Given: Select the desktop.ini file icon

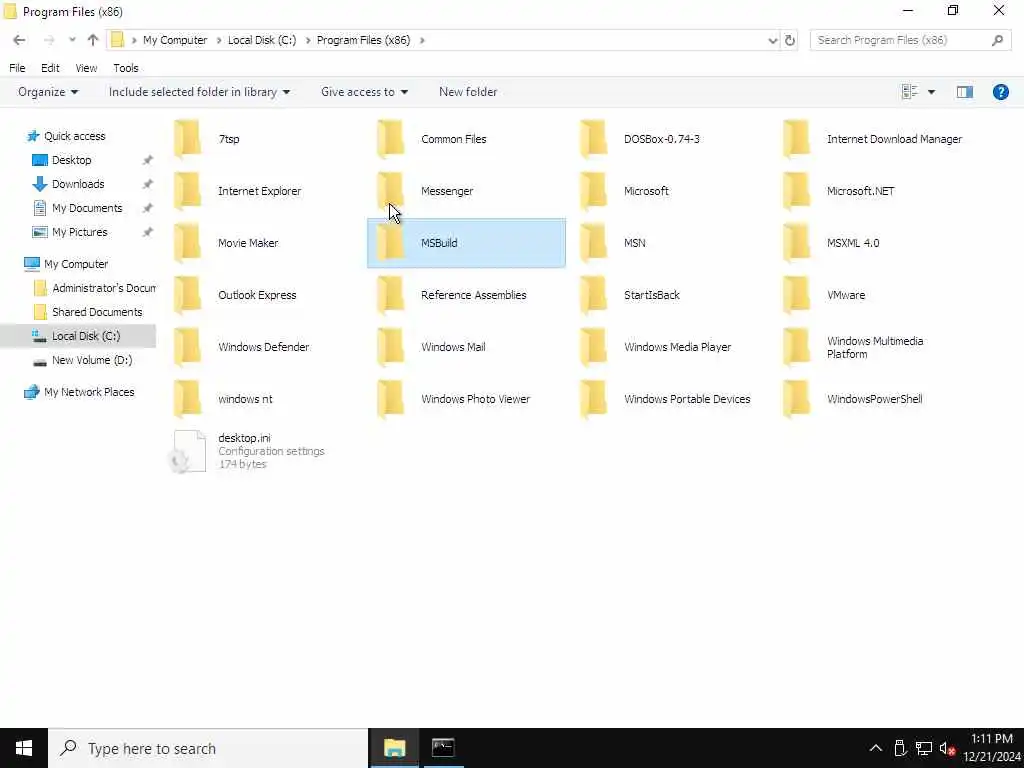Looking at the screenshot, I should click(x=188, y=451).
